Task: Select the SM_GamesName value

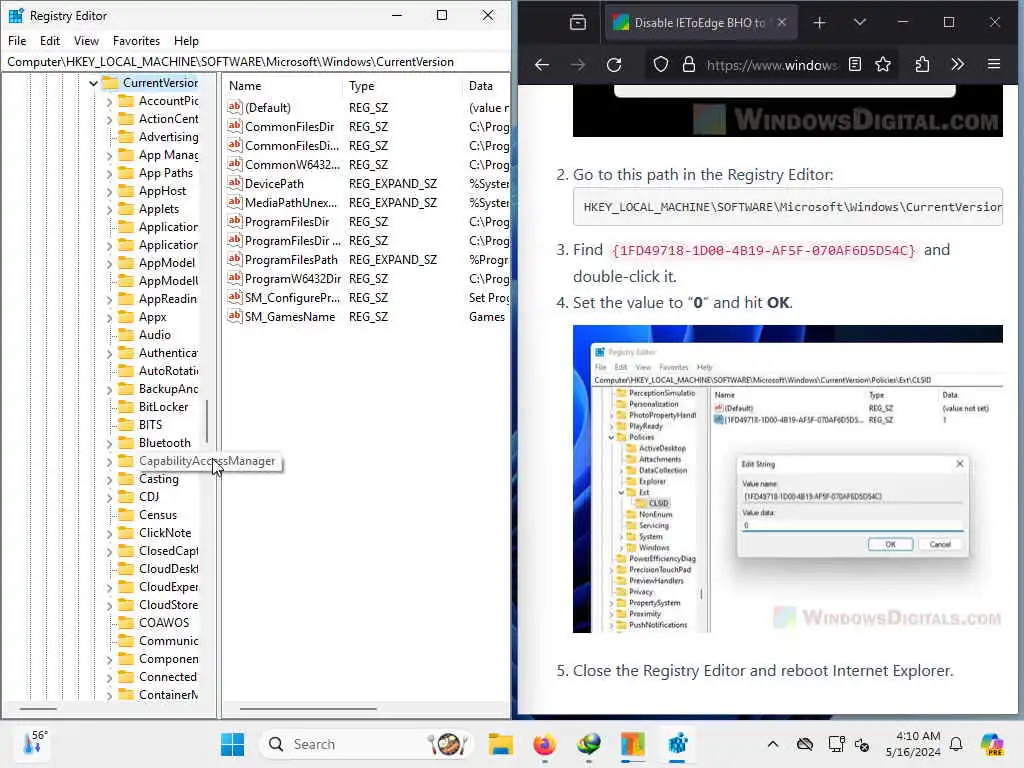Action: [x=290, y=317]
